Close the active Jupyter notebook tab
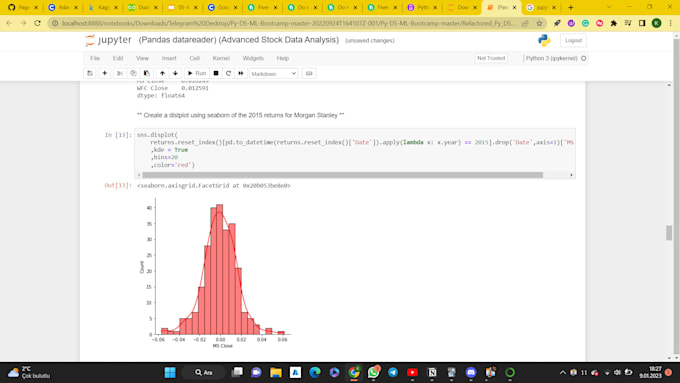The image size is (680, 383). point(514,7)
